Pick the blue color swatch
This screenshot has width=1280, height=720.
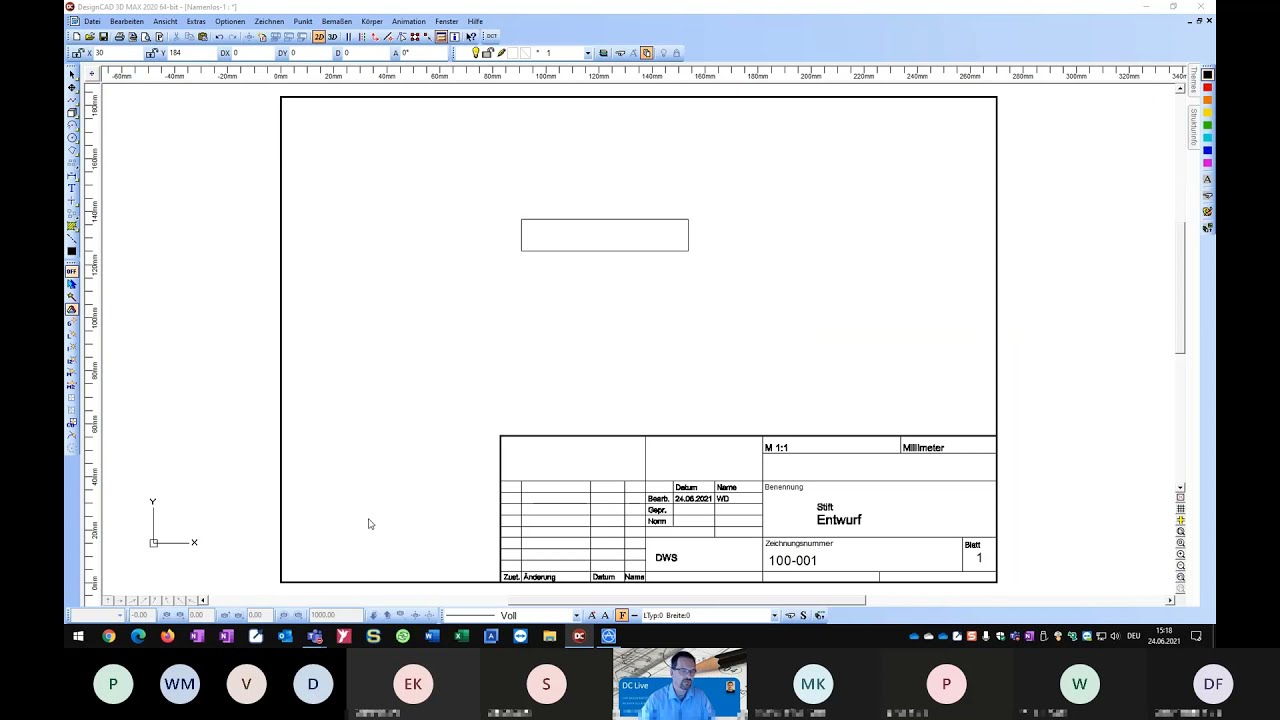point(1207,150)
